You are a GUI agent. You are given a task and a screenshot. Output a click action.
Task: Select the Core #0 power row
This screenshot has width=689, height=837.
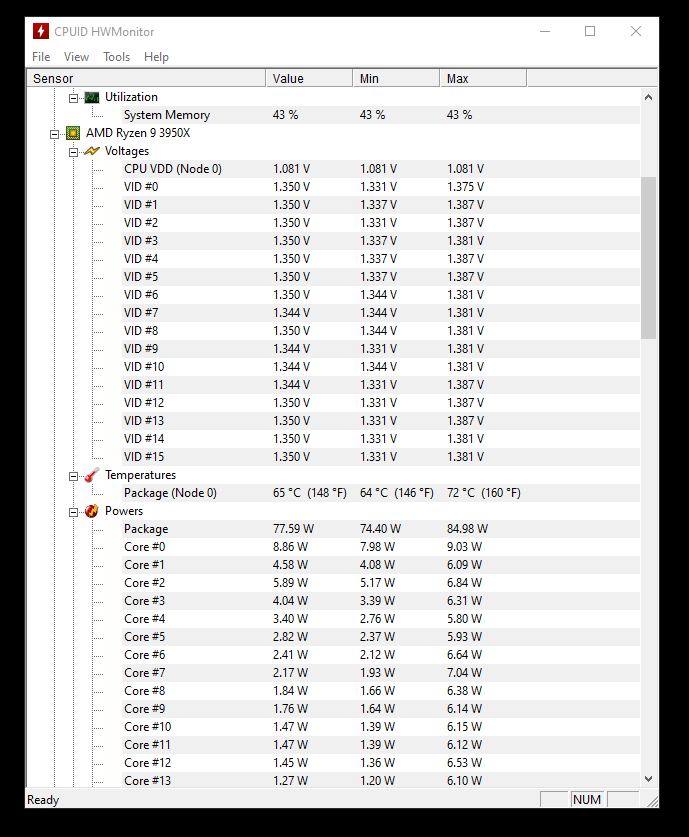[x=381, y=547]
